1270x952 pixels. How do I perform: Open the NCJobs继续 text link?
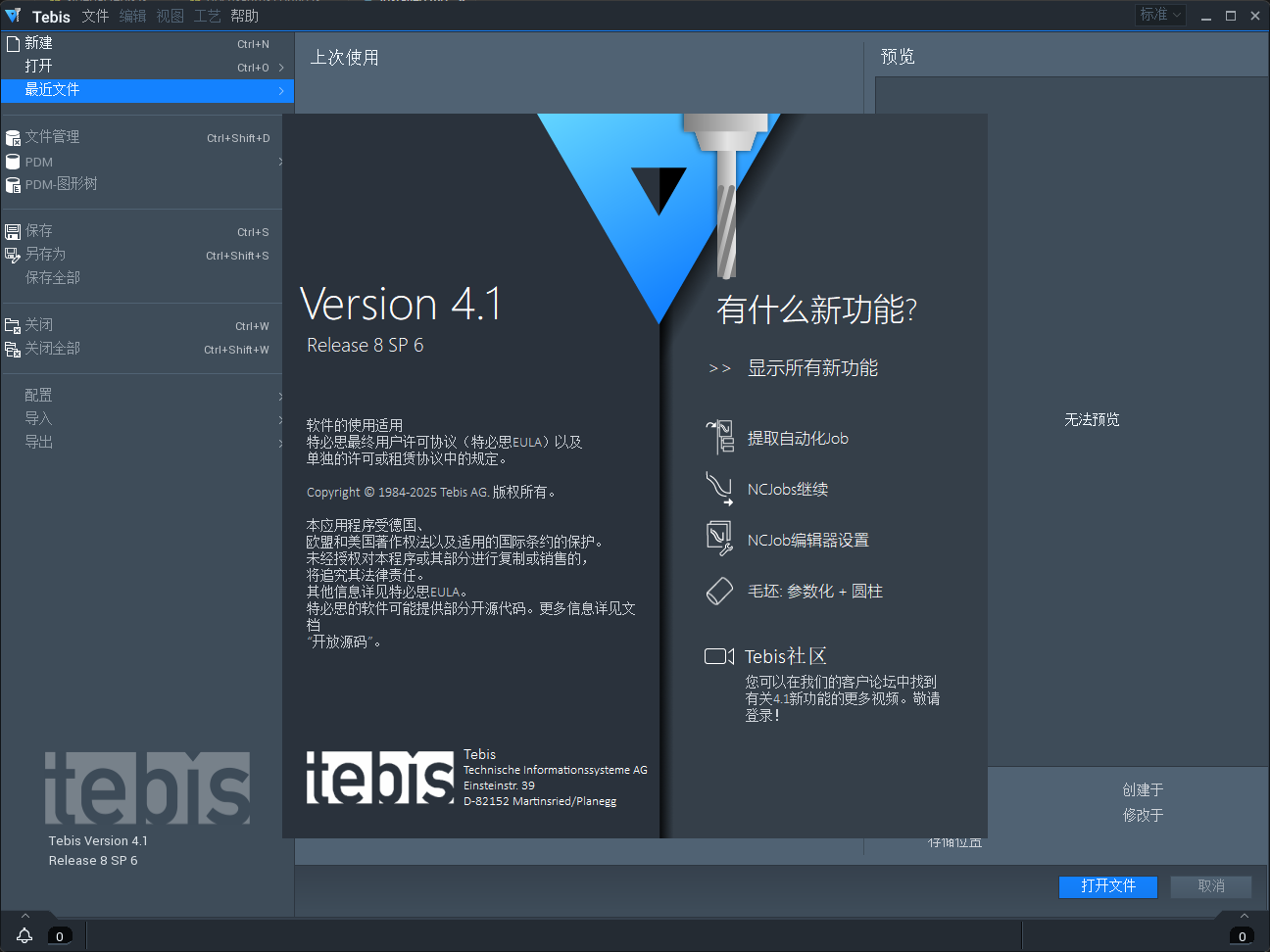(788, 490)
